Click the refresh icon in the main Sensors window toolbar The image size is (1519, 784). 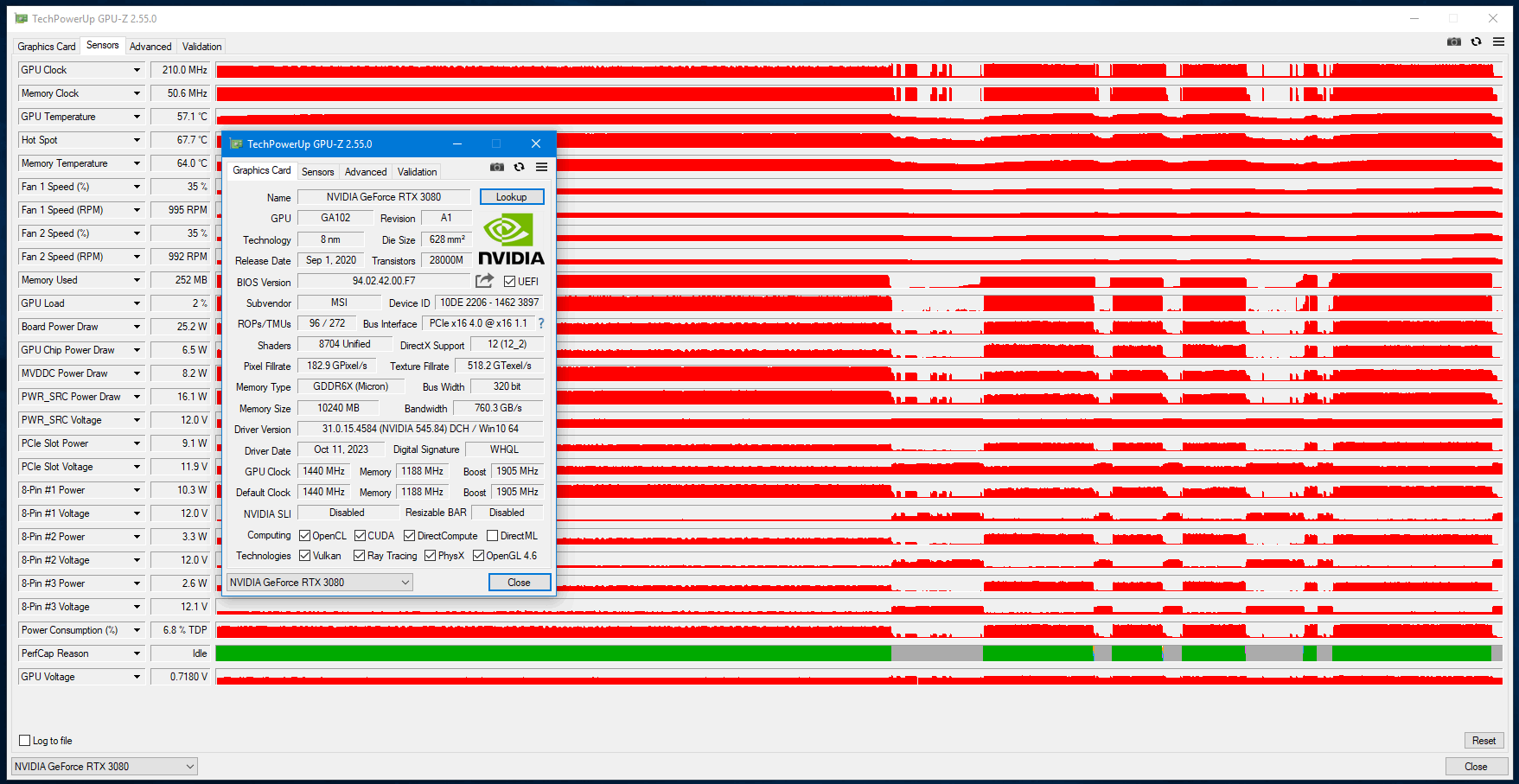(1477, 41)
